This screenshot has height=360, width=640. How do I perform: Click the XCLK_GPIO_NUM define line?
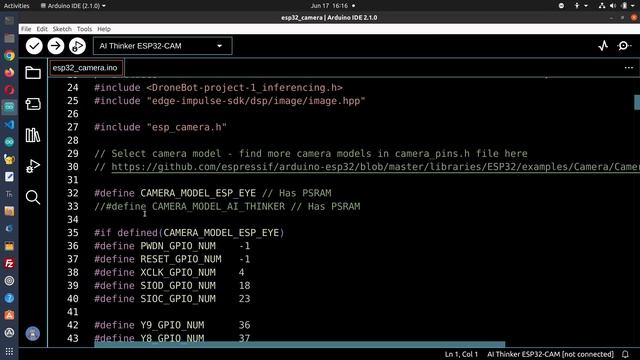tap(169, 272)
